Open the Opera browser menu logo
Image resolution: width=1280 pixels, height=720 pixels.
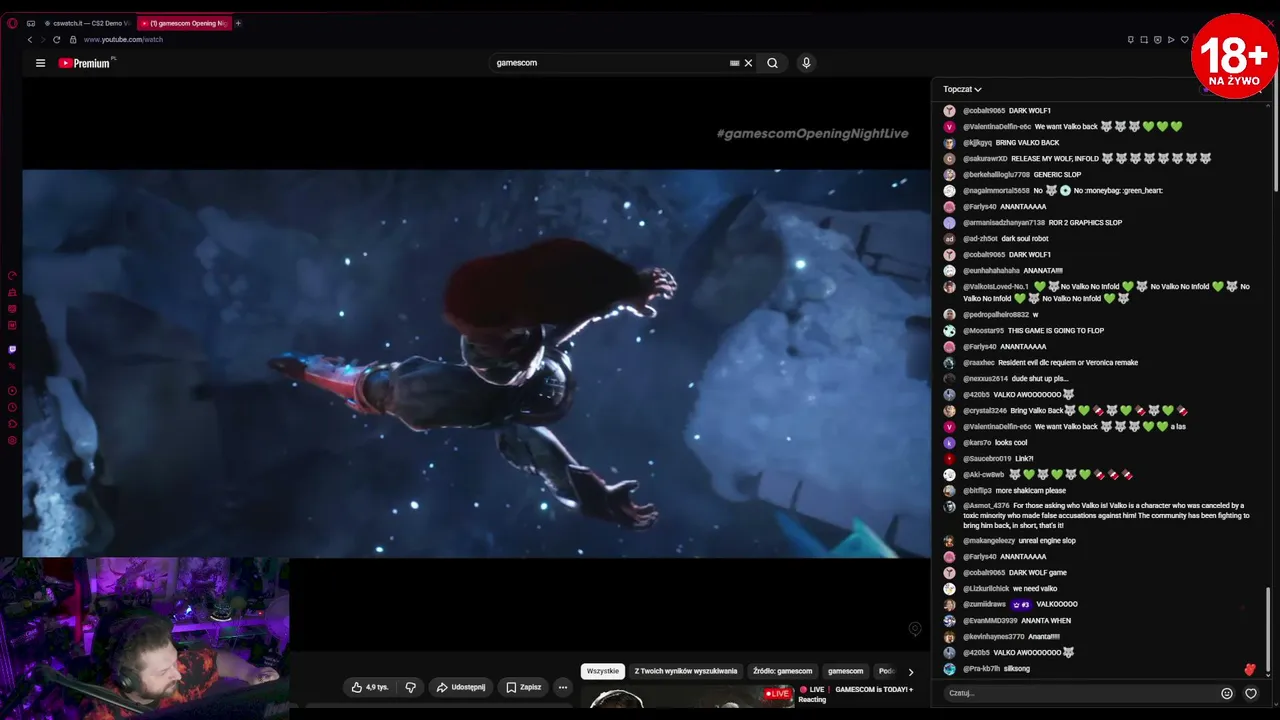click(12, 23)
